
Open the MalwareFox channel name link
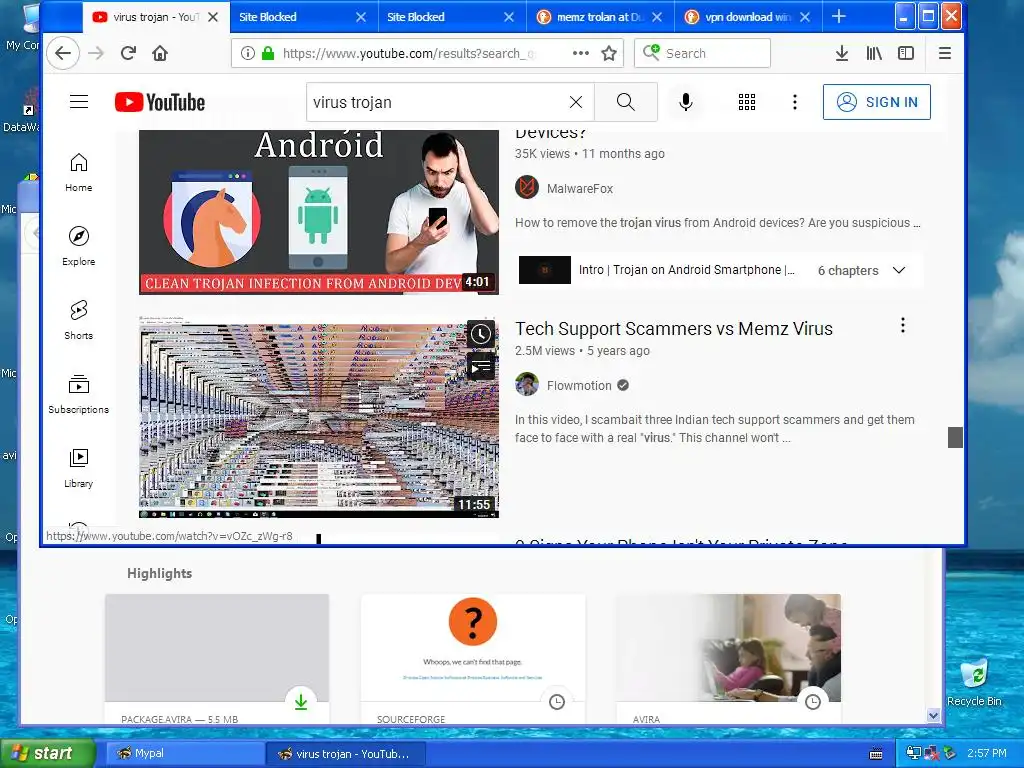[580, 189]
